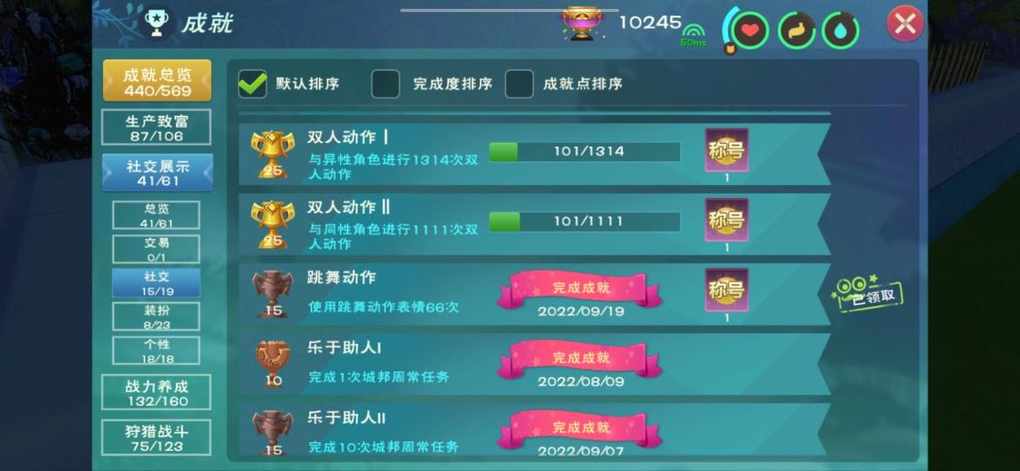The image size is (1020, 471).
Task: Uncheck the 默认排序 checkbox
Action: pyautogui.click(x=252, y=85)
